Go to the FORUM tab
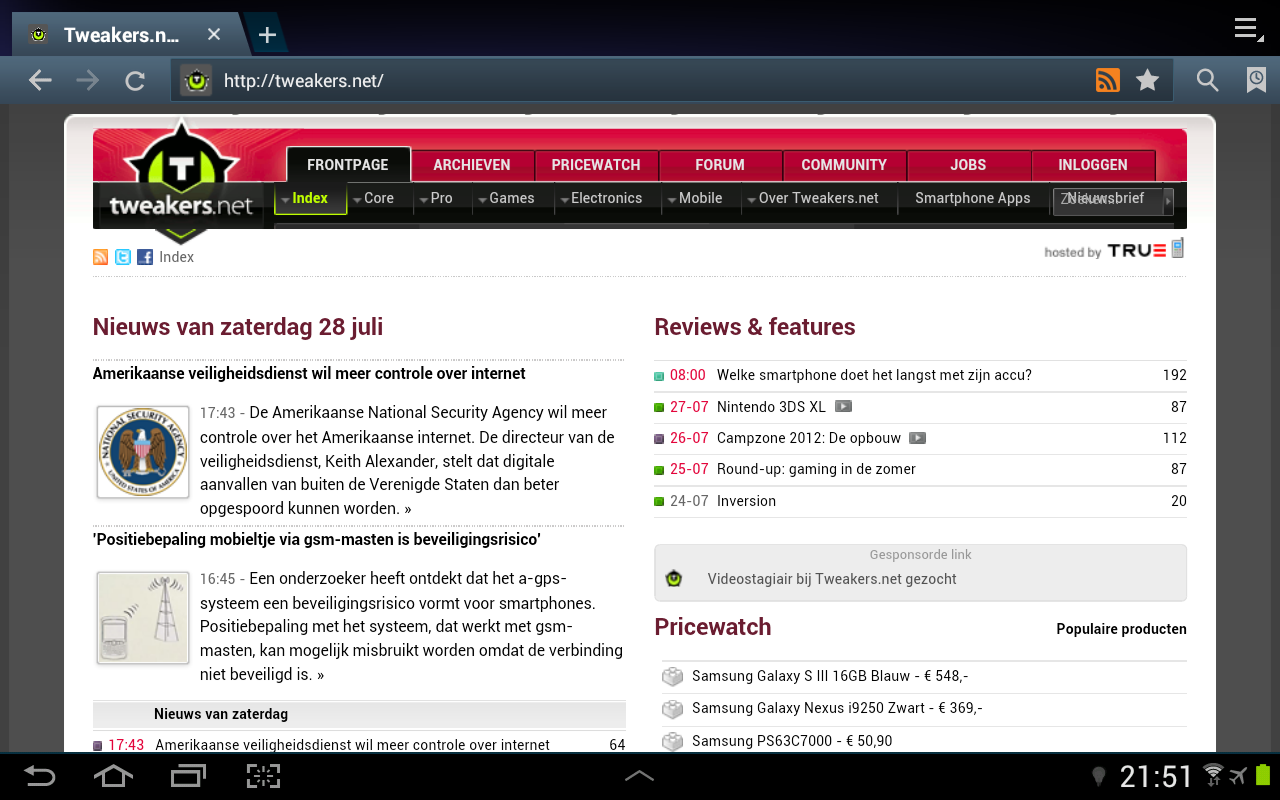 (720, 165)
